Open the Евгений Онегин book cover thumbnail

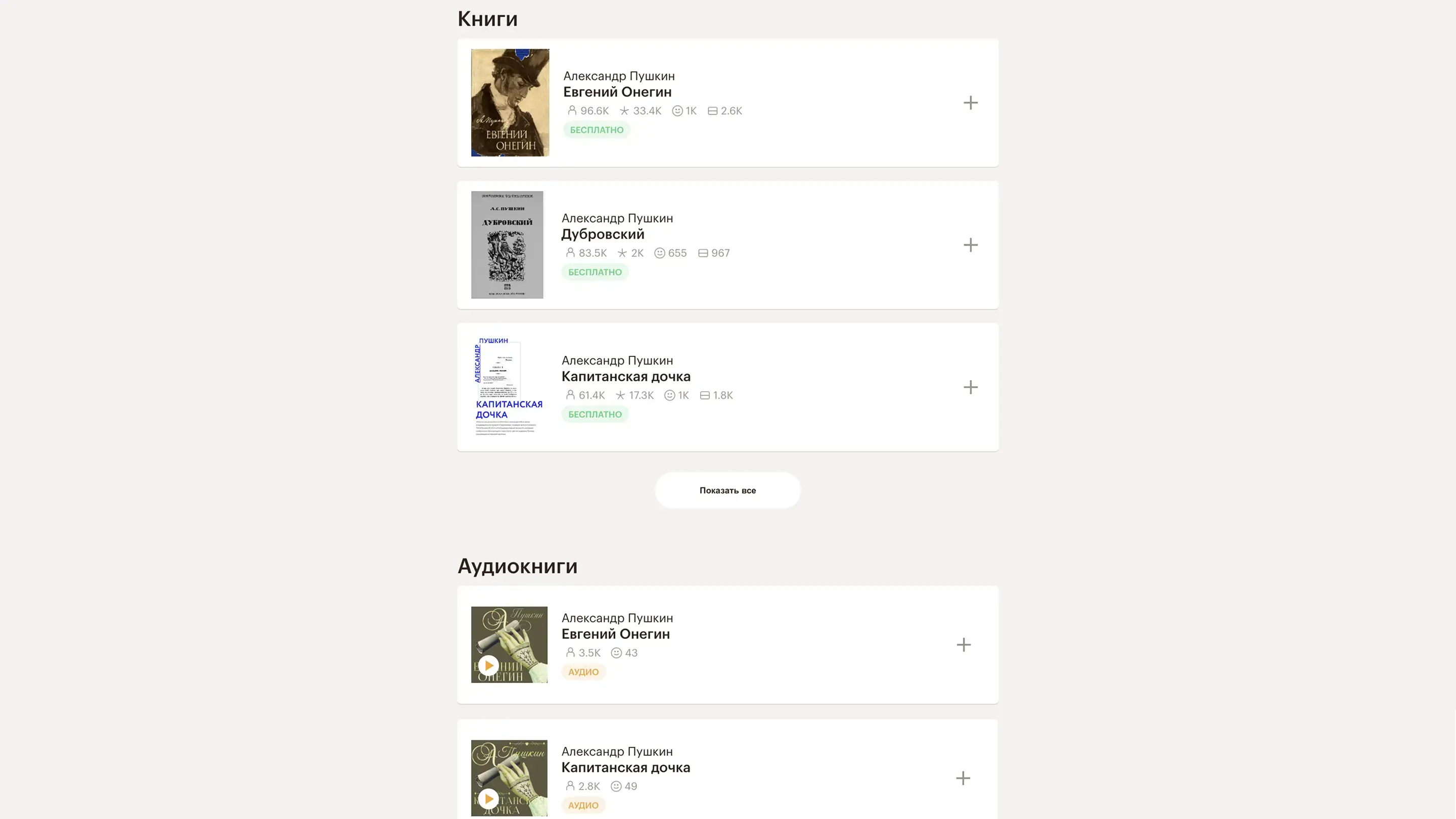(x=510, y=102)
